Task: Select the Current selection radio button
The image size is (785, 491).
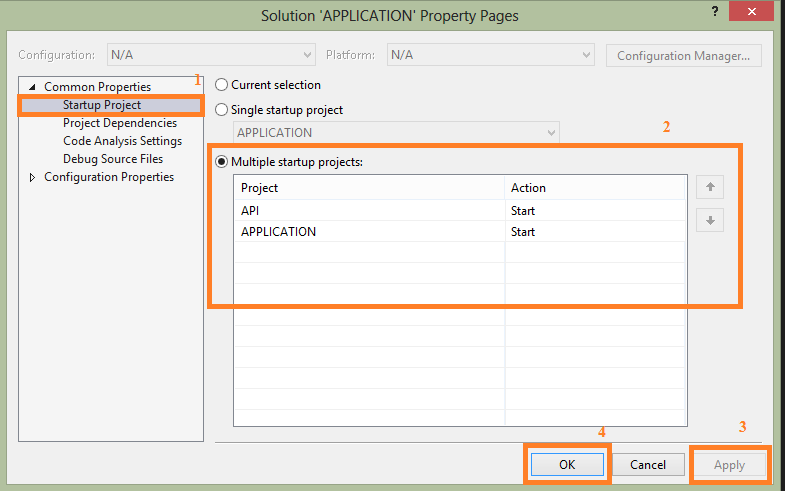Action: pos(222,86)
